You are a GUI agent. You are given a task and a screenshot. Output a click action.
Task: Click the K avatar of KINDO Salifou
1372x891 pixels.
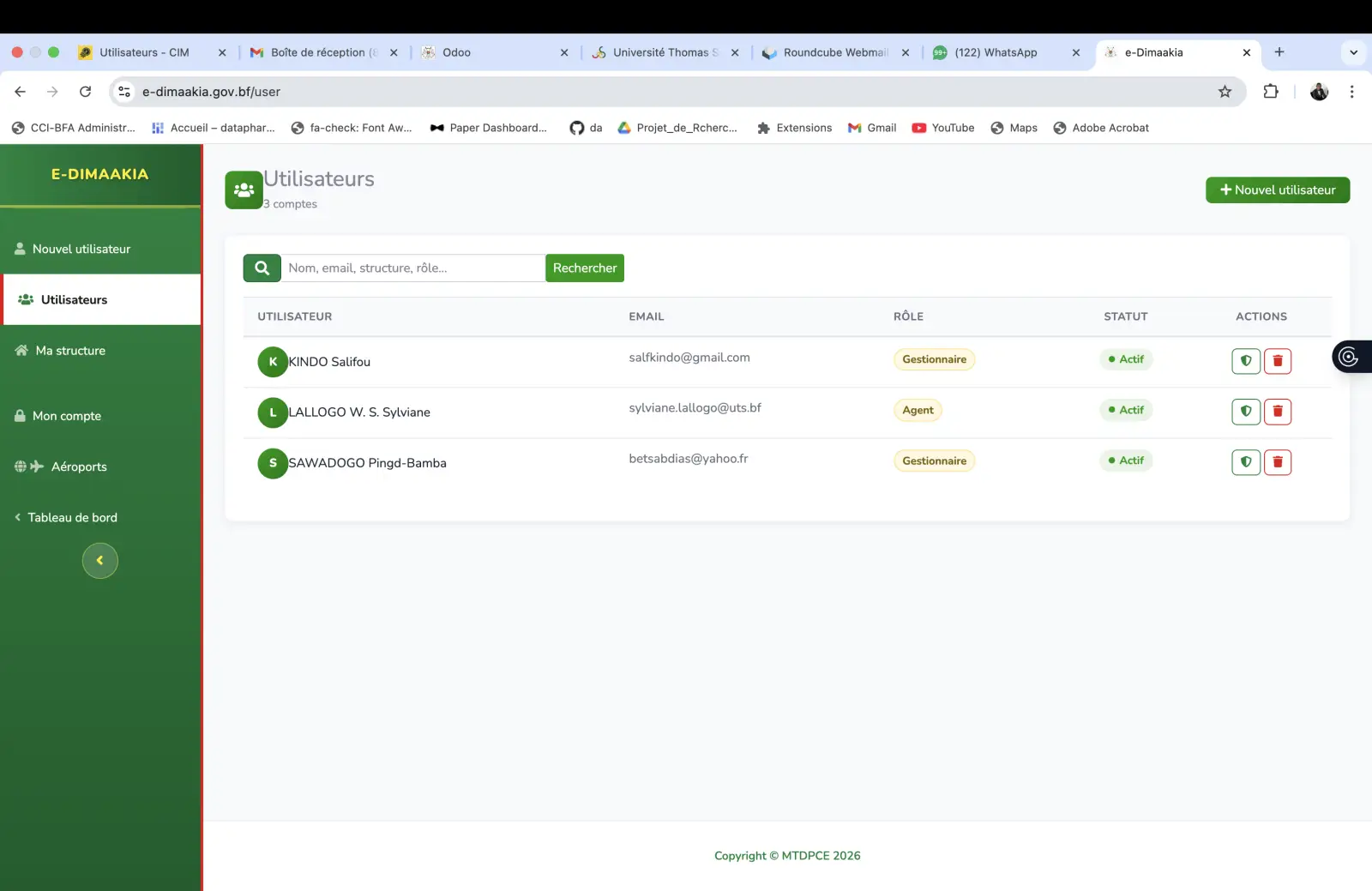point(273,362)
